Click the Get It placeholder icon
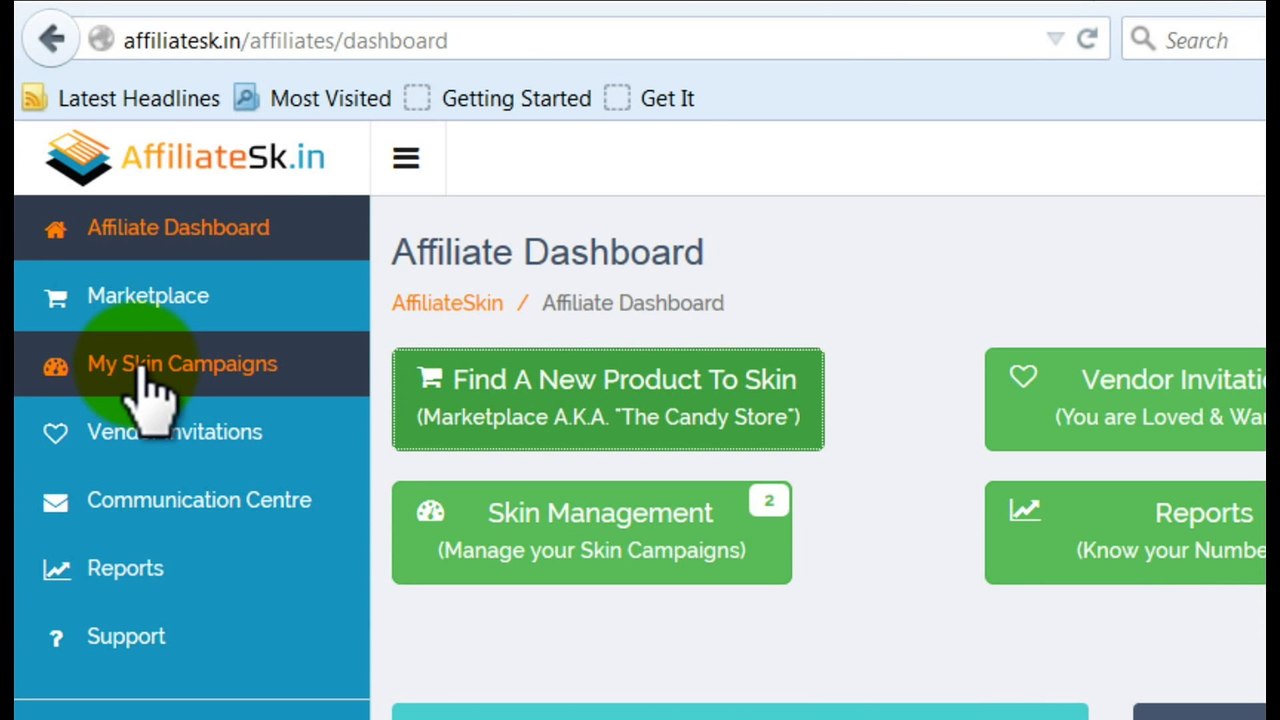 (617, 97)
